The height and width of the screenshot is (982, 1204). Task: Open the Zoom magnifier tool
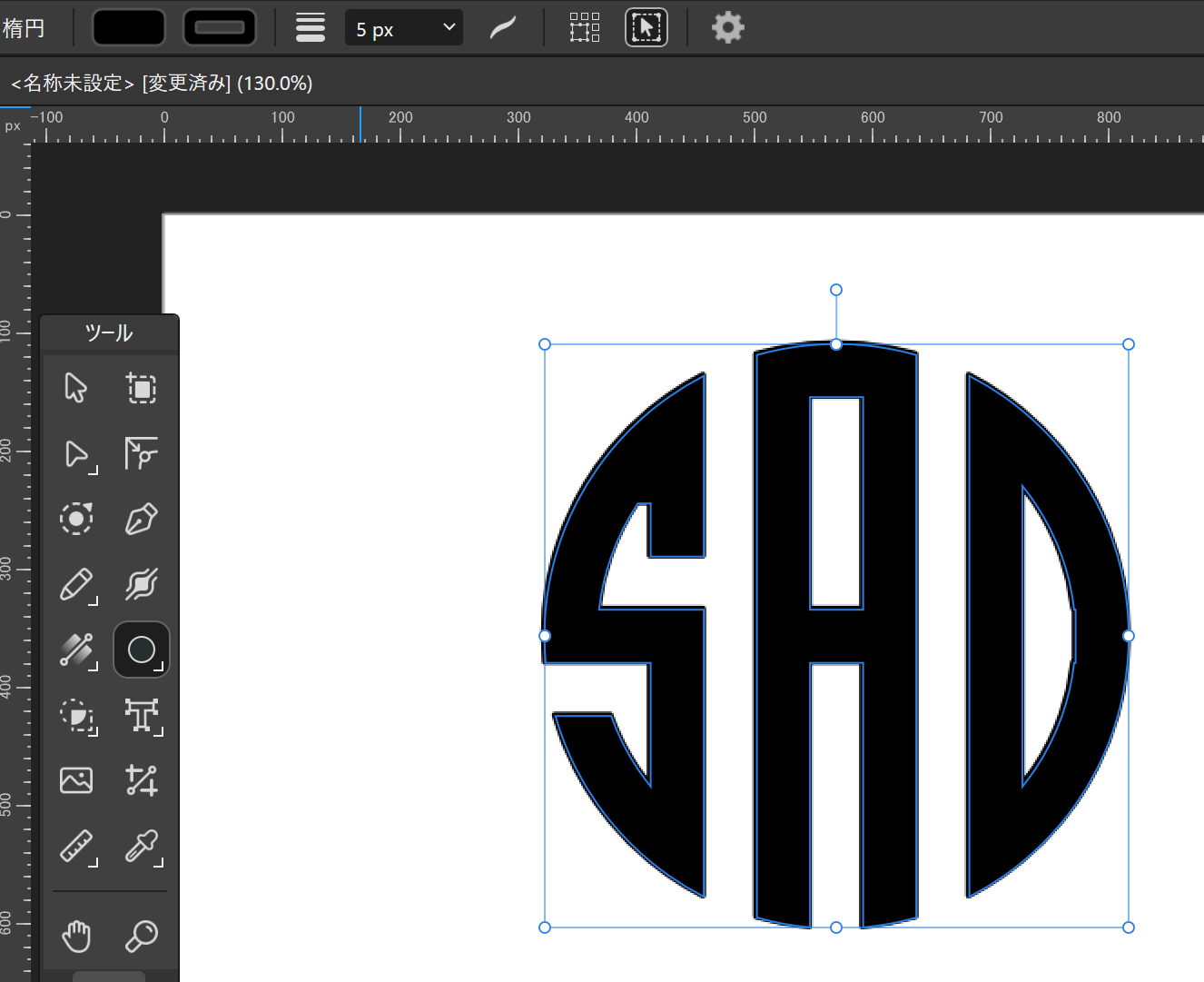[x=141, y=936]
